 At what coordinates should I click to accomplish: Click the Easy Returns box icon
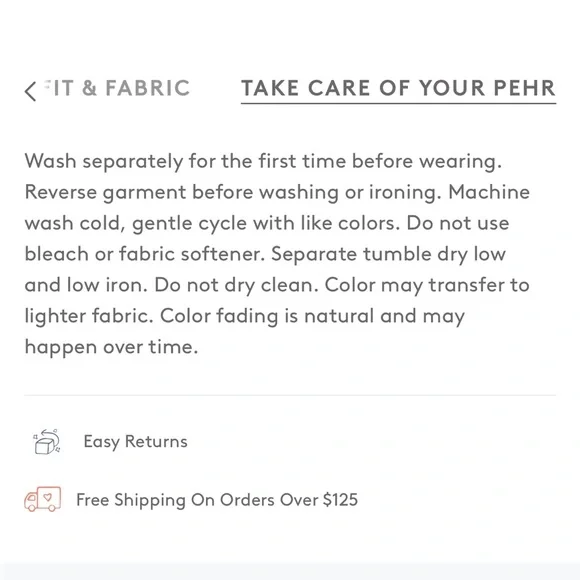click(x=47, y=441)
